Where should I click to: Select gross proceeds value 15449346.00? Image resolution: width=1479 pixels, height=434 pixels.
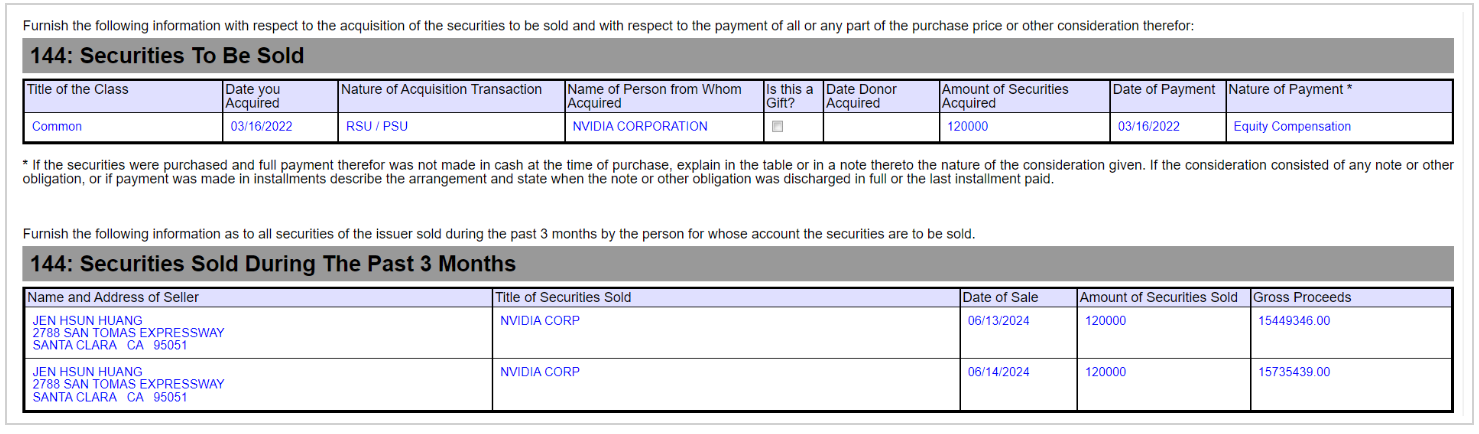click(1294, 321)
